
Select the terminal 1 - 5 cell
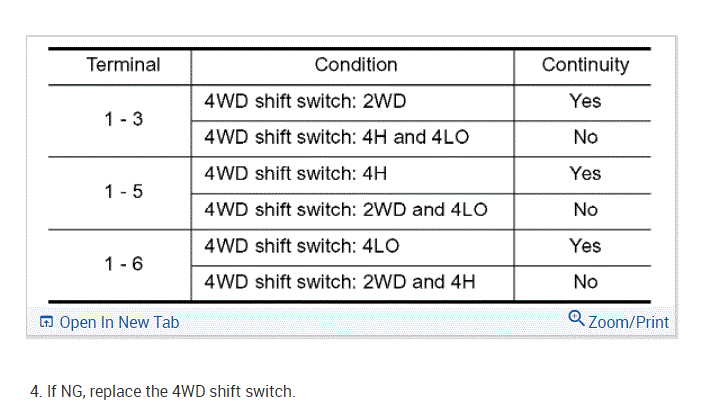coord(123,191)
